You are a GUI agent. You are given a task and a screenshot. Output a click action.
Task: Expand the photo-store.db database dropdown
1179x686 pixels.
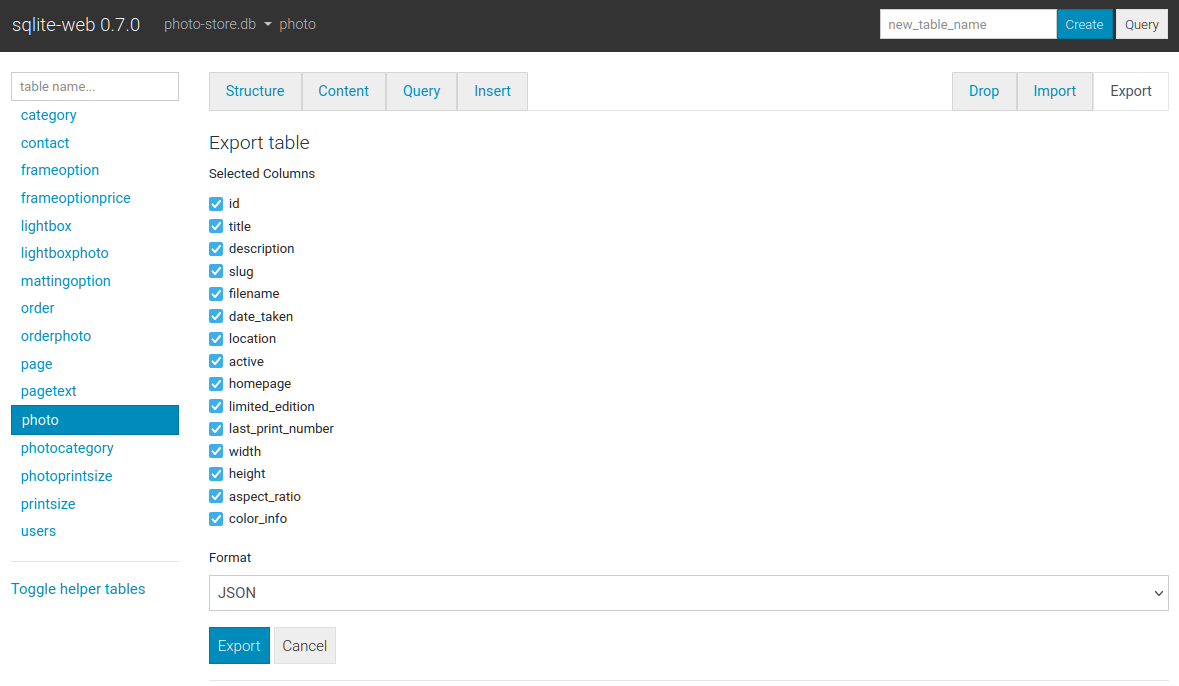point(218,24)
